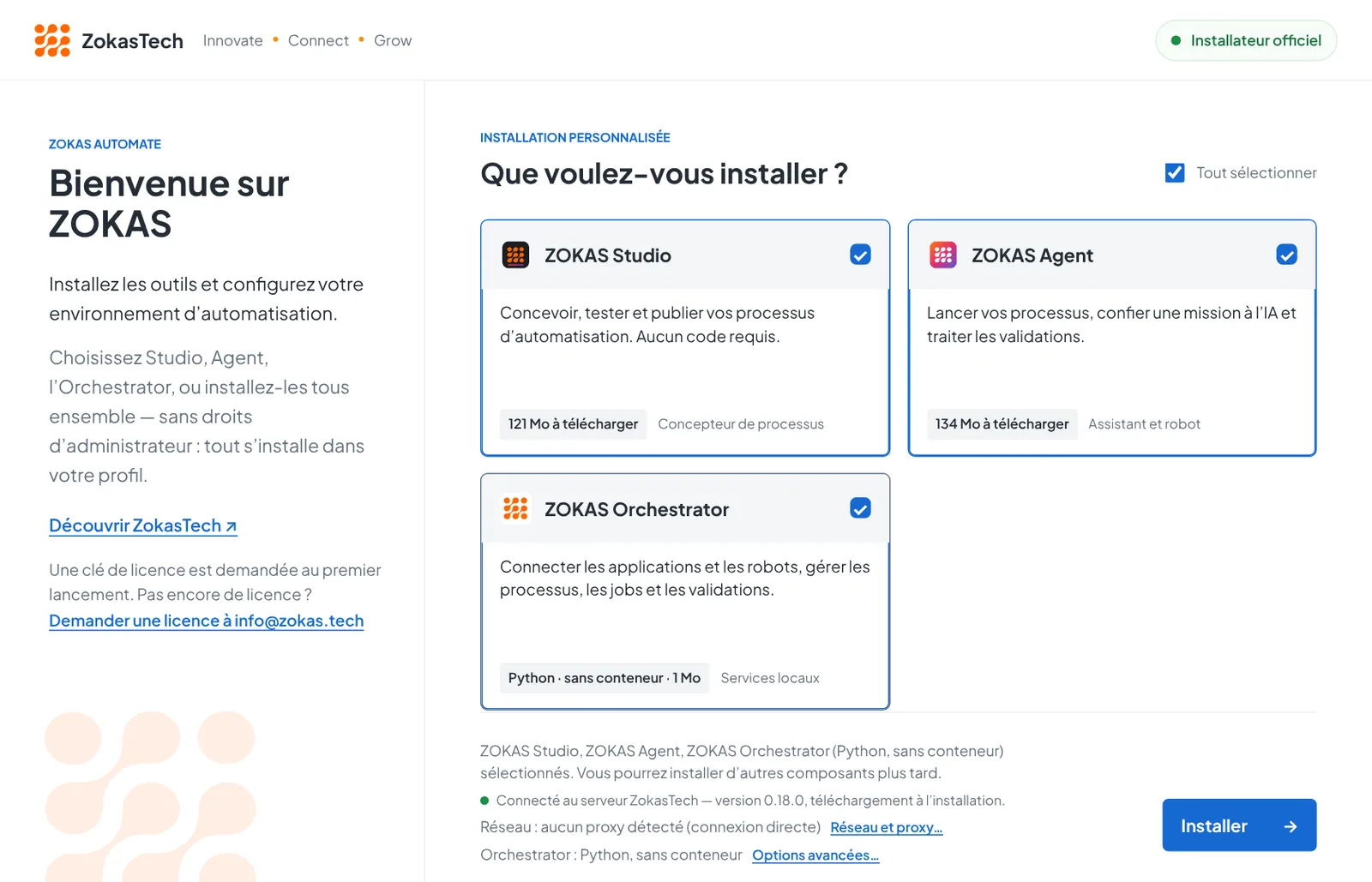Click 'Que voulez-vous installer ?' heading
This screenshot has height=882, width=1372.
pos(665,174)
